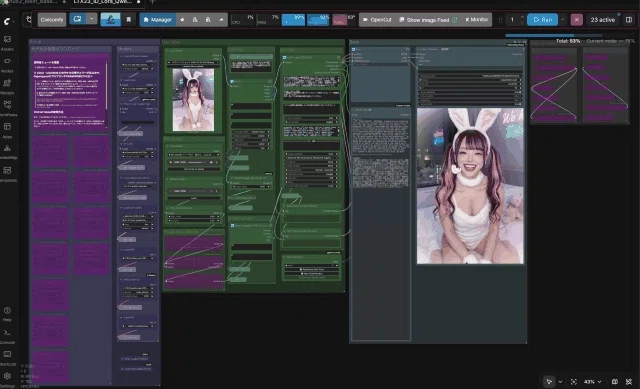640x389 pixels.
Task: Click the K Monitor button
Action: pyautogui.click(x=476, y=20)
